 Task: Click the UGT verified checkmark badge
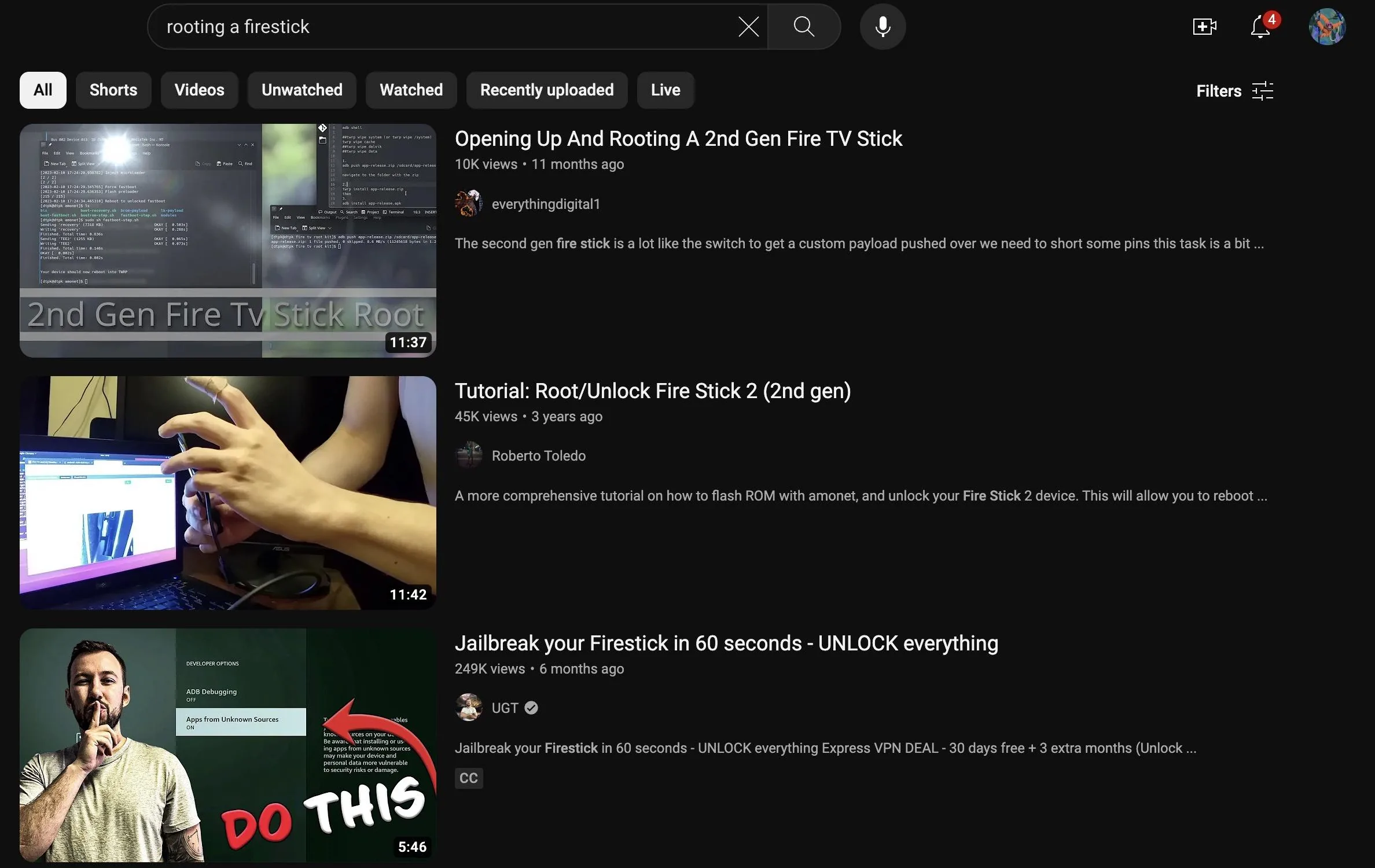531,708
